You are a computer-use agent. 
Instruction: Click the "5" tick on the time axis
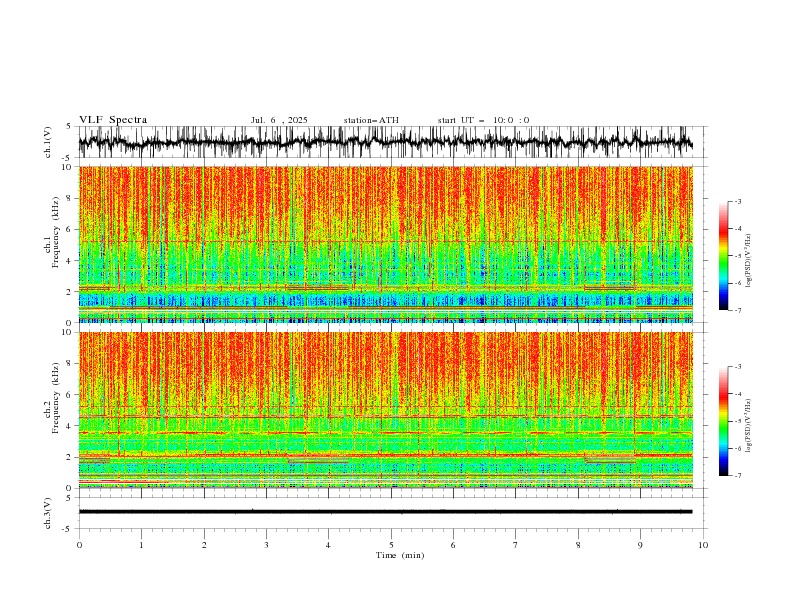(x=391, y=545)
